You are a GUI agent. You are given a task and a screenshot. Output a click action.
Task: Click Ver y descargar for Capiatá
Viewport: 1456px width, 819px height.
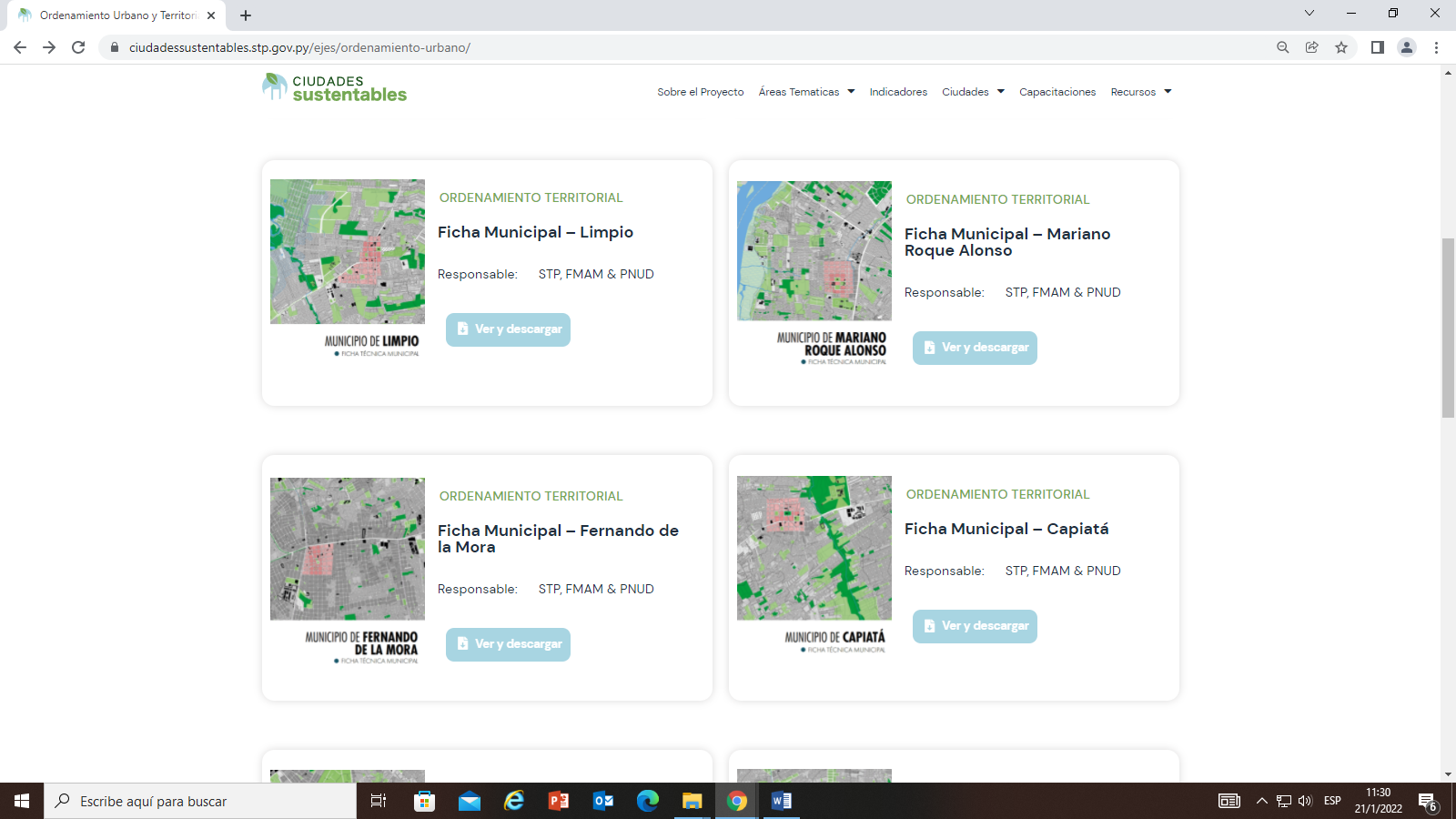coord(975,626)
